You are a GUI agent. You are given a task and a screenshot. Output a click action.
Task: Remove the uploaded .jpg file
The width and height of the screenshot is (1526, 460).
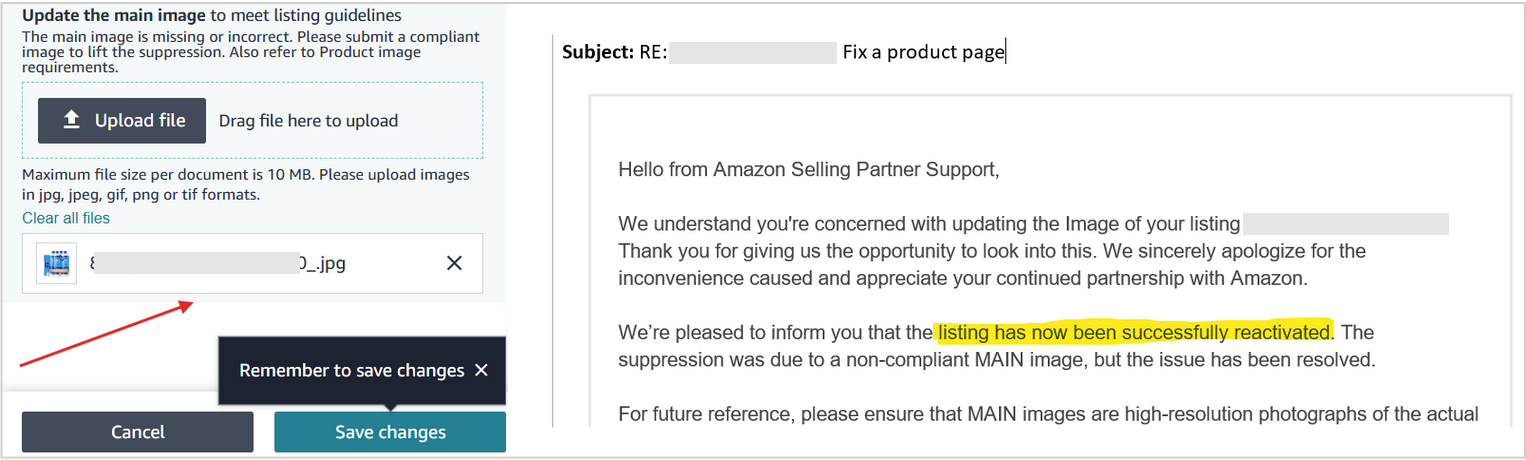click(x=454, y=263)
